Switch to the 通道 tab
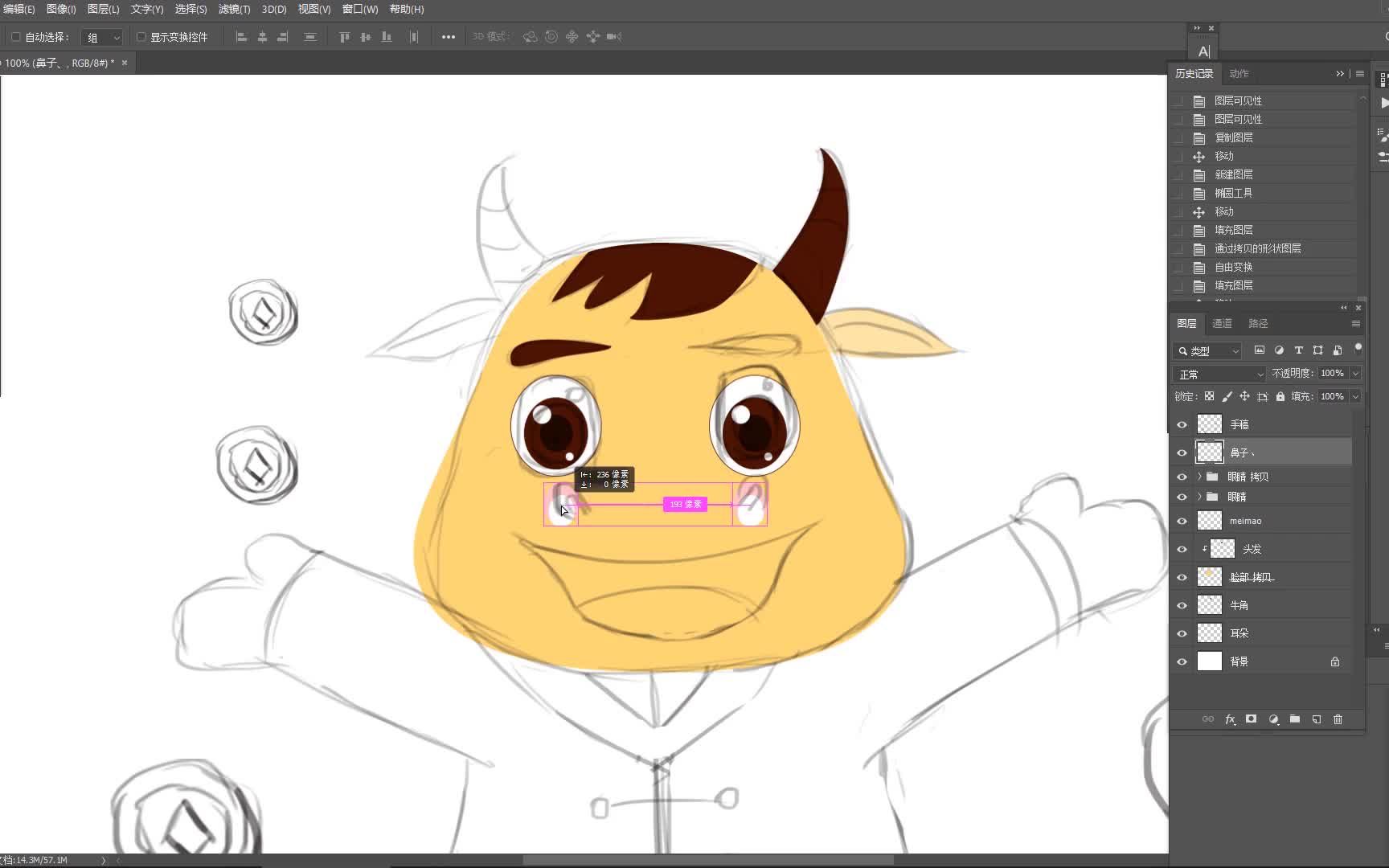Image resolution: width=1389 pixels, height=868 pixels. pyautogui.click(x=1222, y=323)
